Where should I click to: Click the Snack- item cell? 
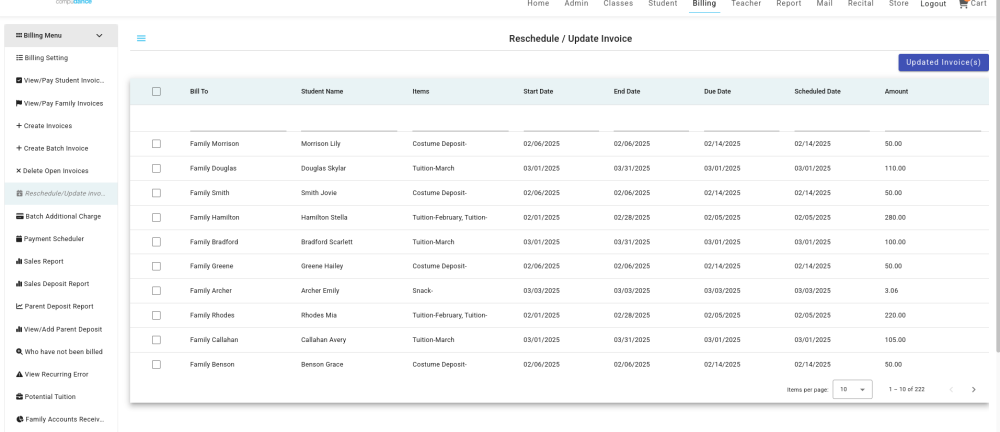pyautogui.click(x=423, y=290)
